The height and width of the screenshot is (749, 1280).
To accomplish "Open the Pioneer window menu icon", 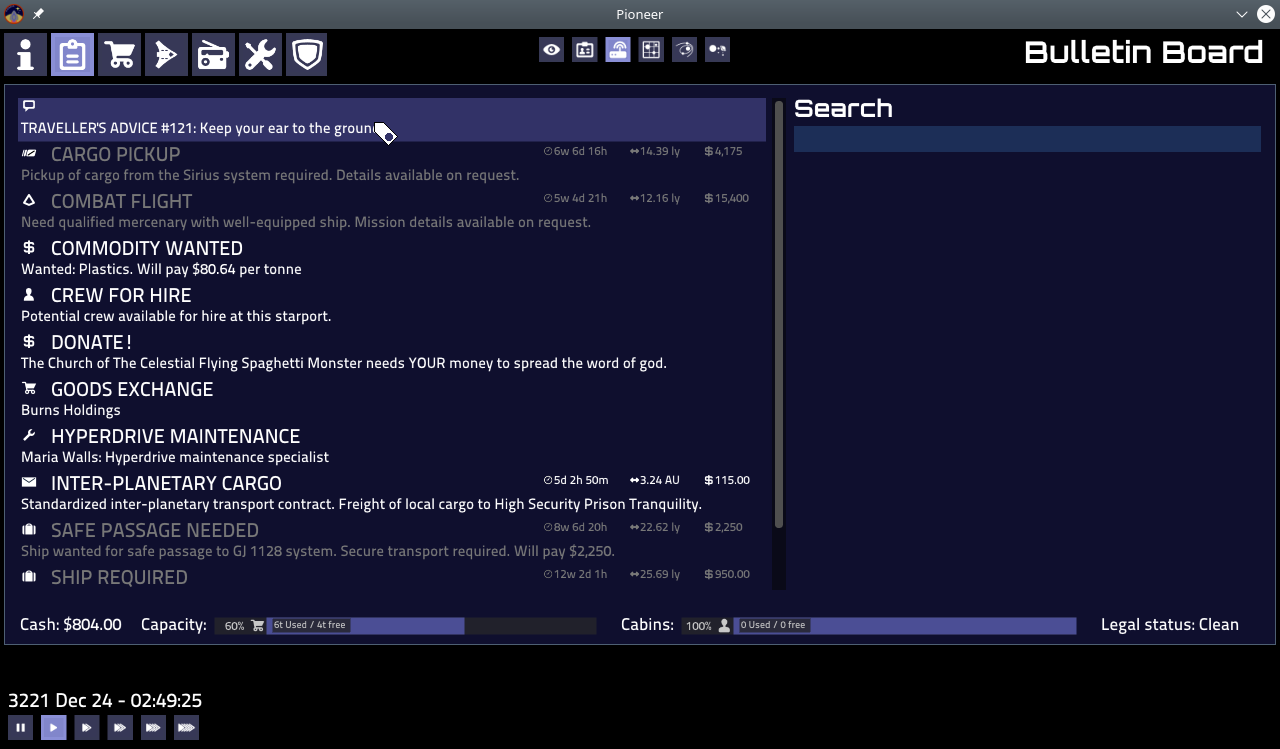I will point(14,14).
